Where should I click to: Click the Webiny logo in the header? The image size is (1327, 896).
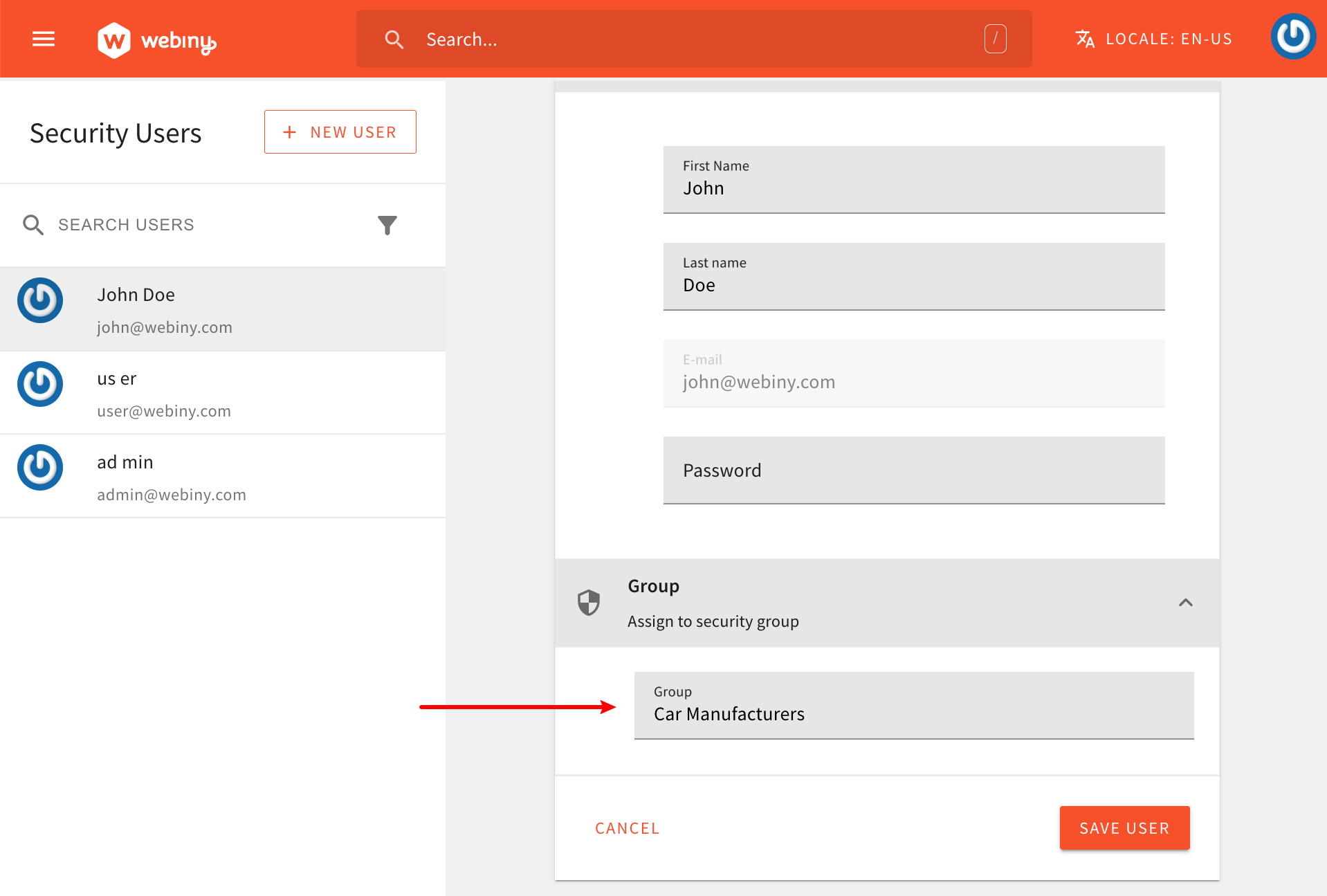point(157,39)
